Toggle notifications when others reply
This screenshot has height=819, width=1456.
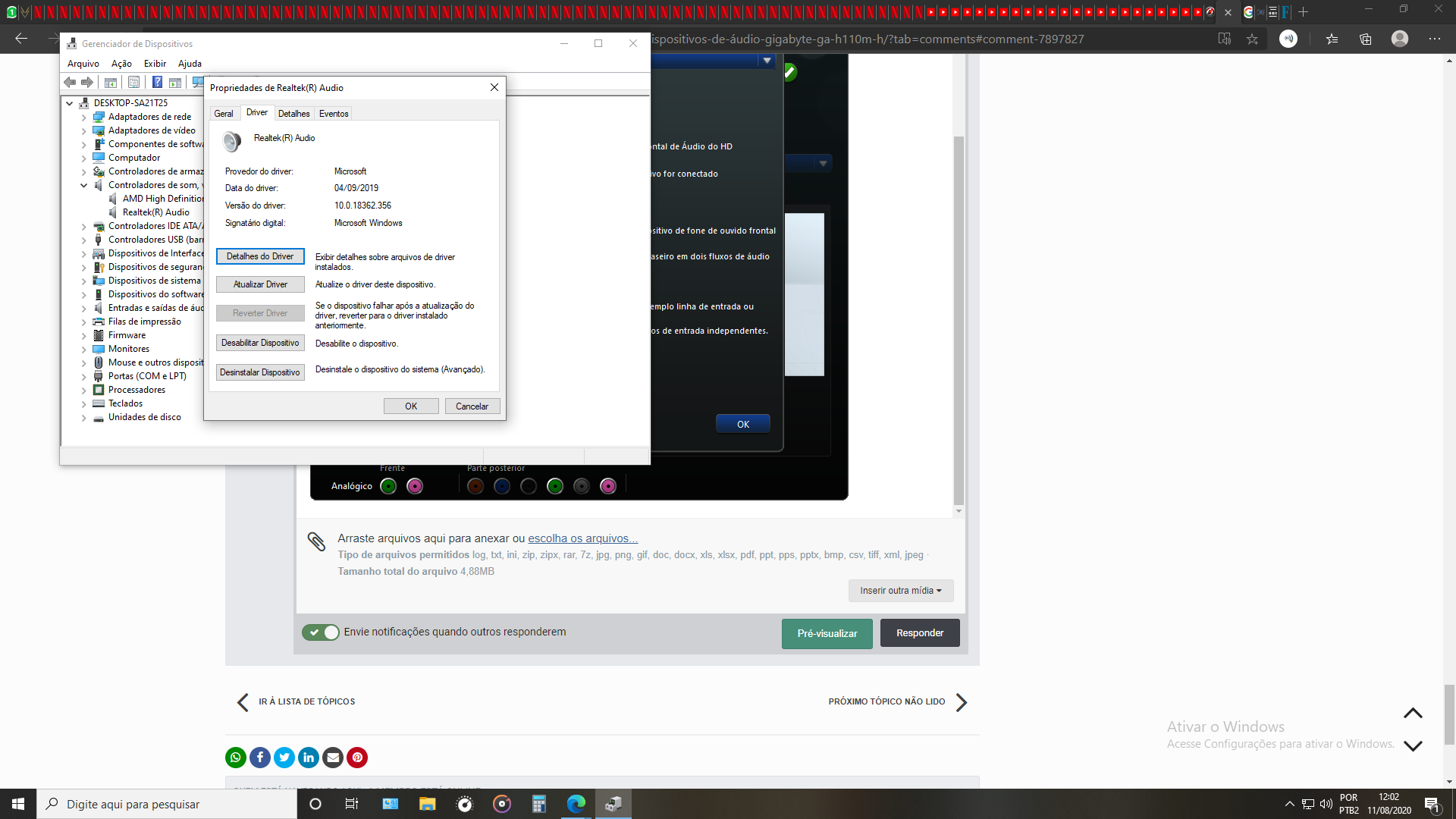(x=321, y=632)
